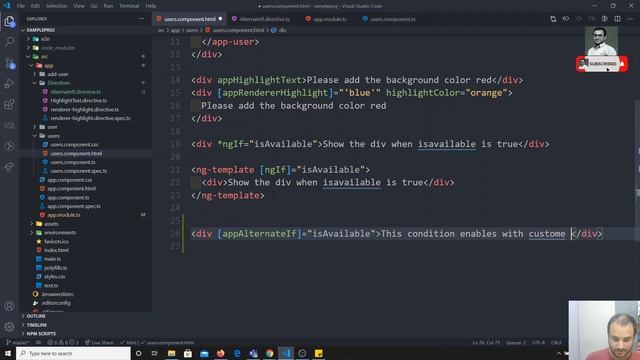Open the Help menu
Image resolution: width=640 pixels, height=360 pixels.
pyautogui.click(x=151, y=6)
